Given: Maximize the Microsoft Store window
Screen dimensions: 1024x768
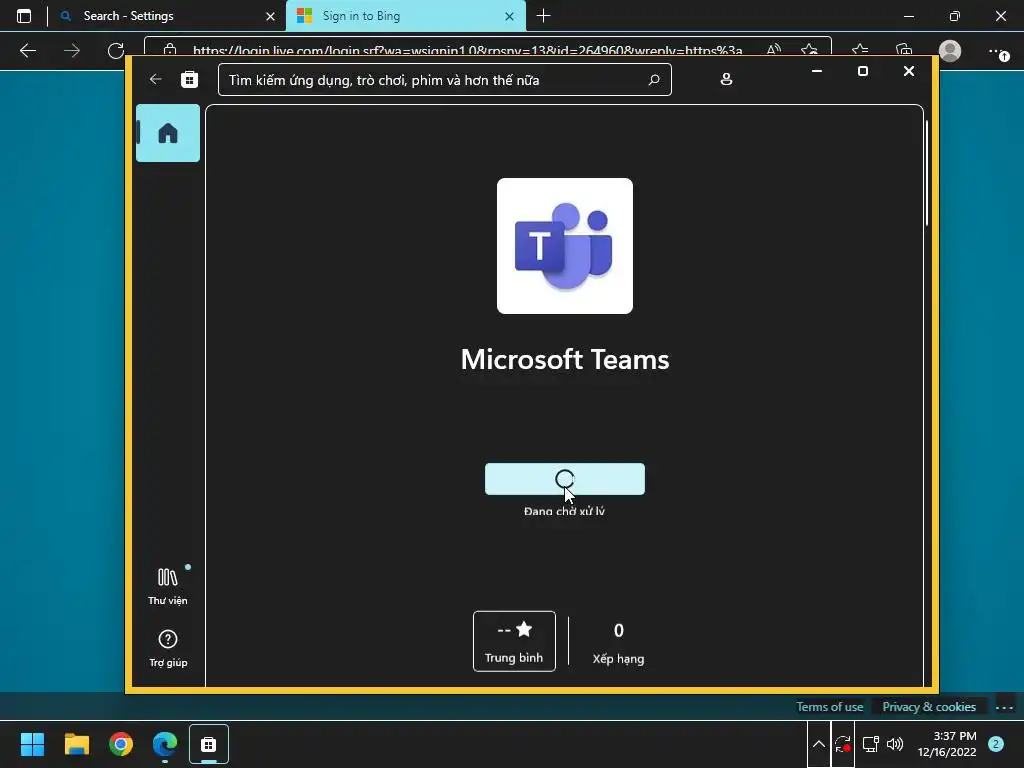Looking at the screenshot, I should (x=863, y=71).
